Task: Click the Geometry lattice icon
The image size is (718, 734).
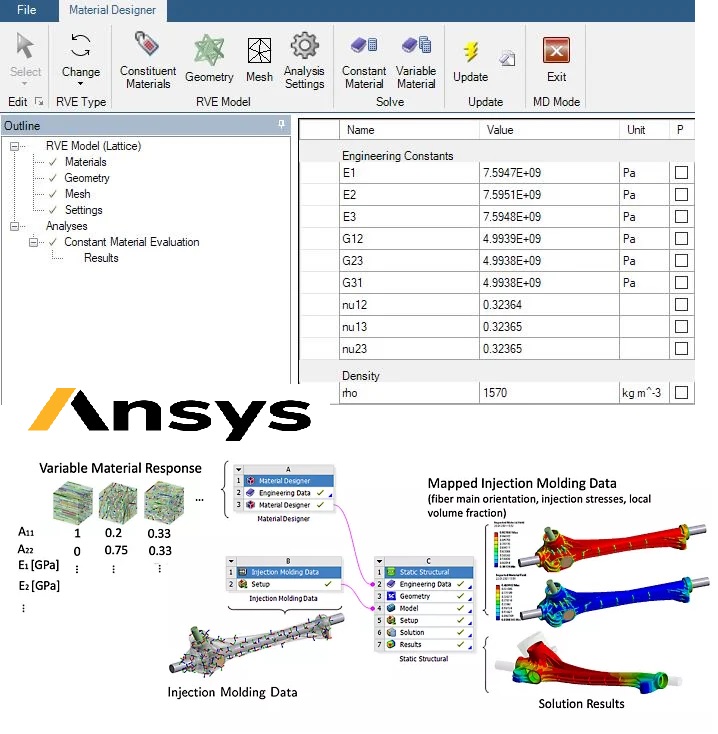Action: tap(209, 50)
